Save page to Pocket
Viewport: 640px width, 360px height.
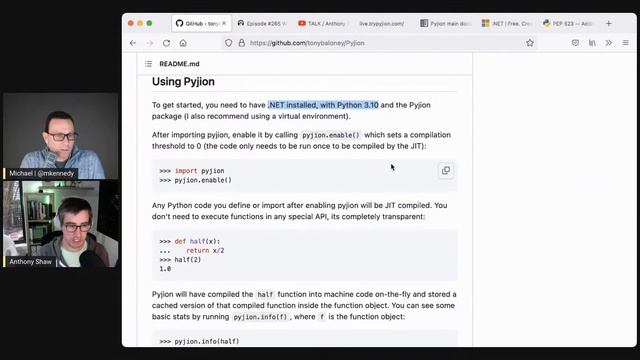[x=575, y=43]
